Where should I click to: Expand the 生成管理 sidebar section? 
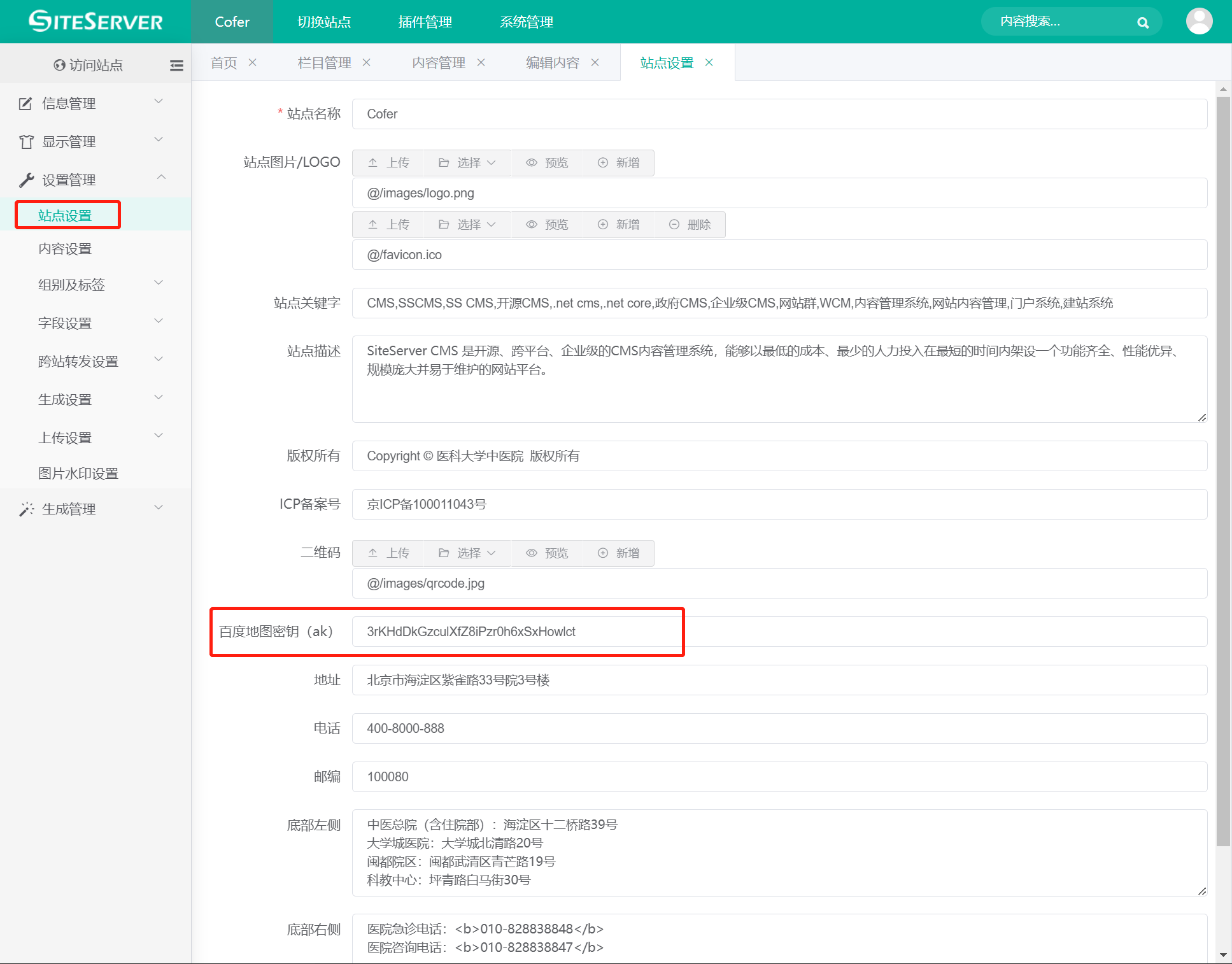pyautogui.click(x=96, y=509)
